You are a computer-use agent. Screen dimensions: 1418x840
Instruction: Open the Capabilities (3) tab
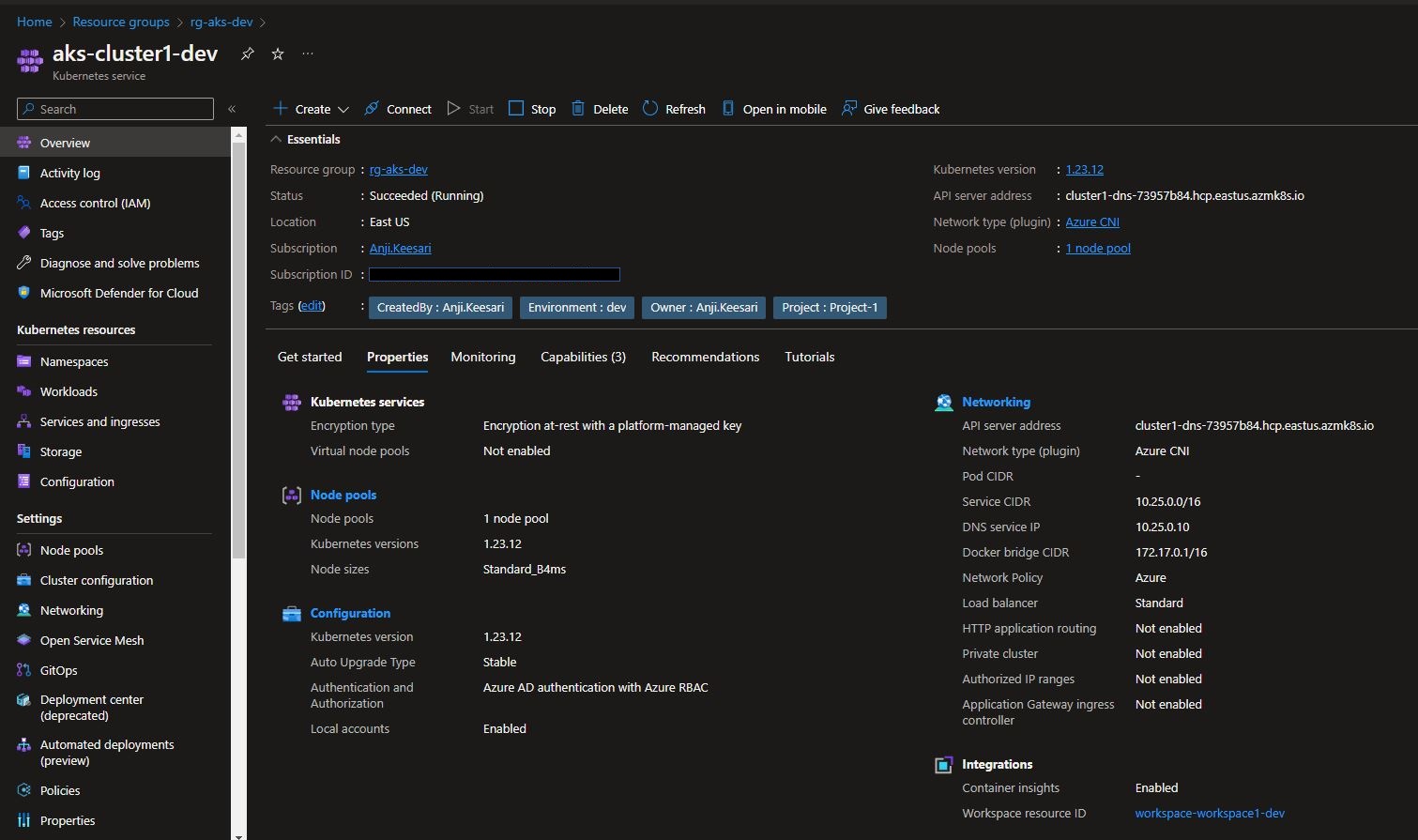click(x=583, y=357)
